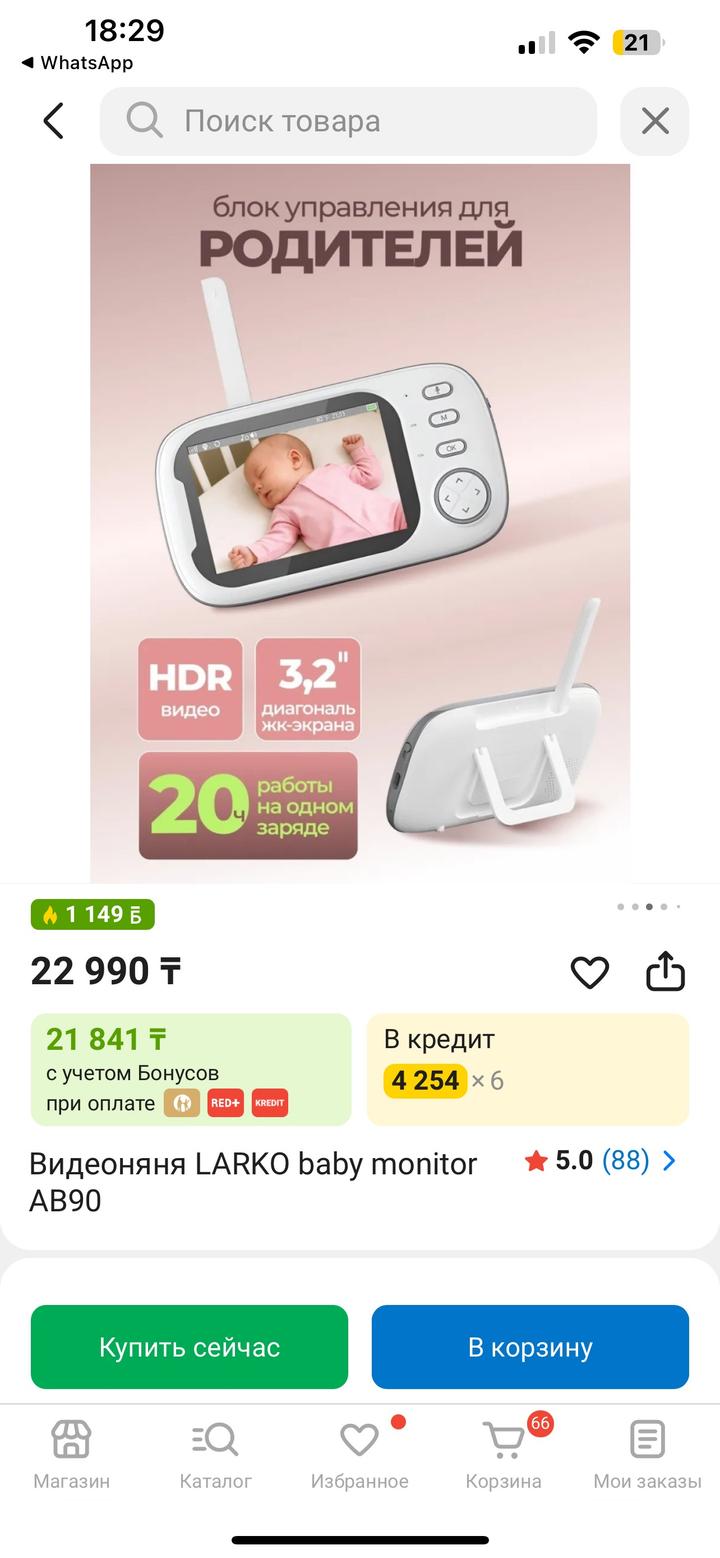This screenshot has height=1558, width=720.
Task: Add product to favorites via heart icon
Action: (589, 972)
